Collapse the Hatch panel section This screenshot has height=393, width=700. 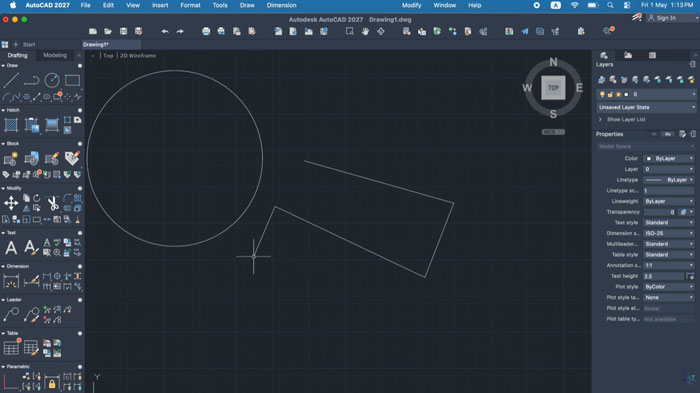(3, 110)
